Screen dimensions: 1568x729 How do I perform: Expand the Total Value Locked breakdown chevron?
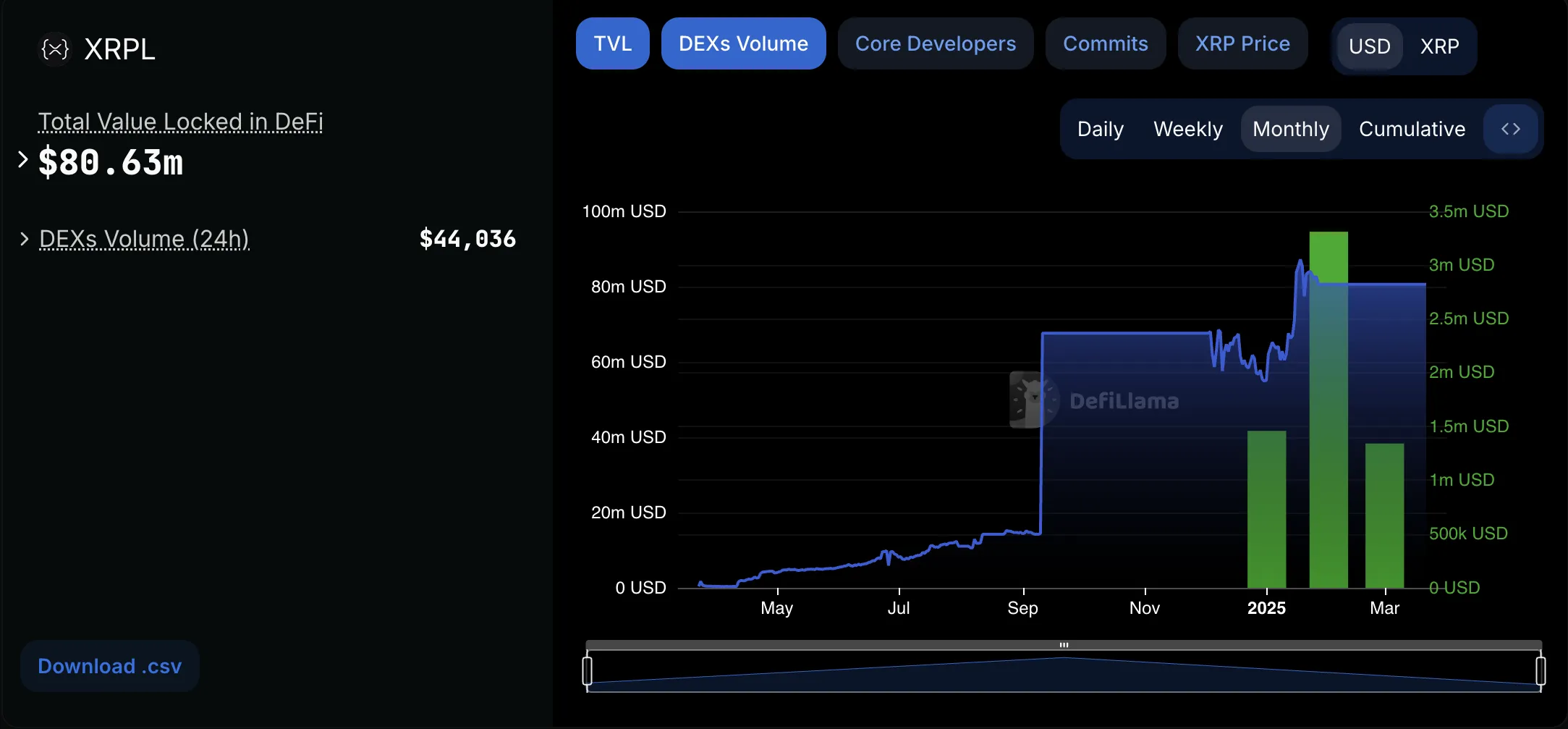[23, 159]
